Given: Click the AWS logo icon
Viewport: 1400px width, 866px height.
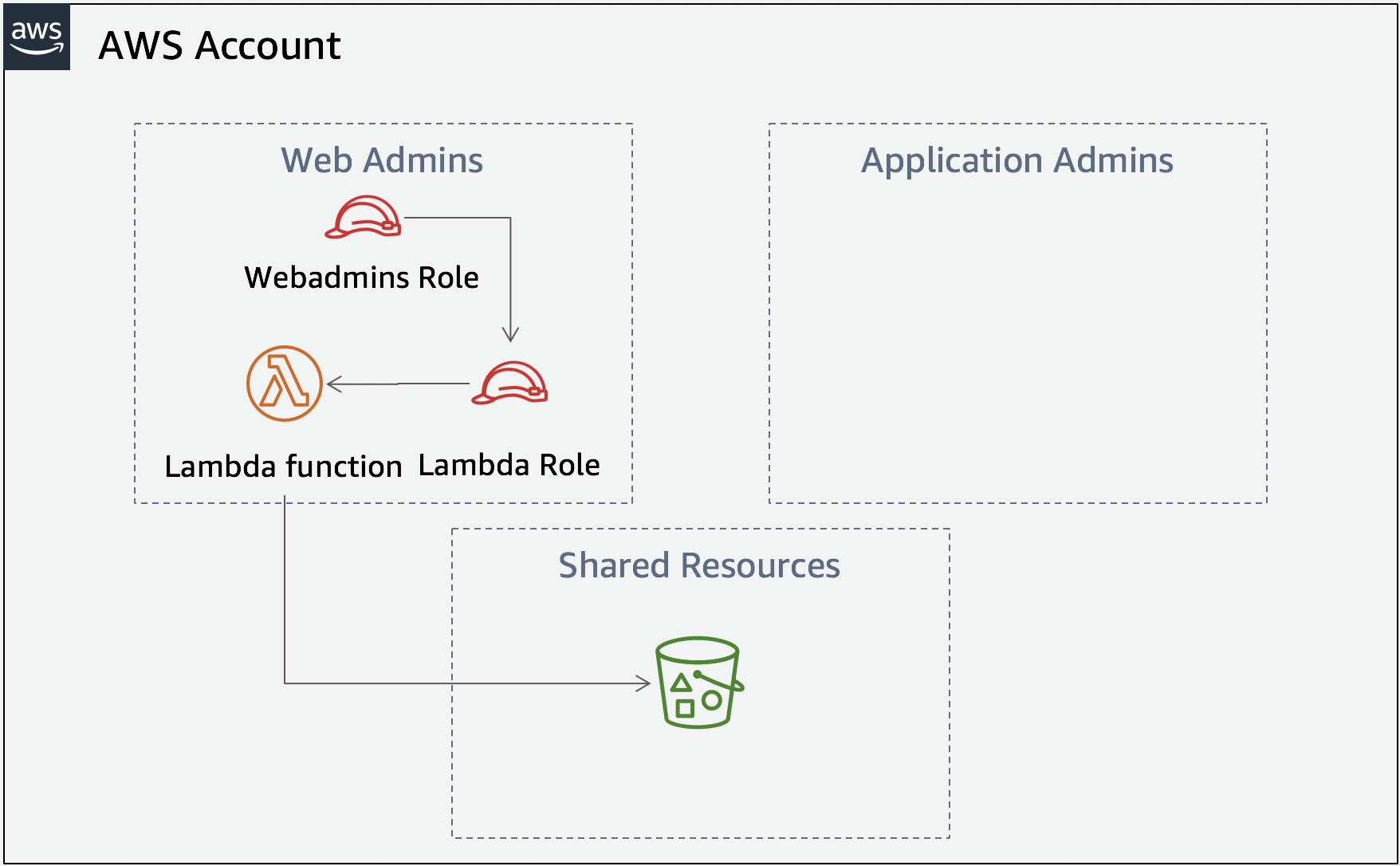Looking at the screenshot, I should coord(37,37).
